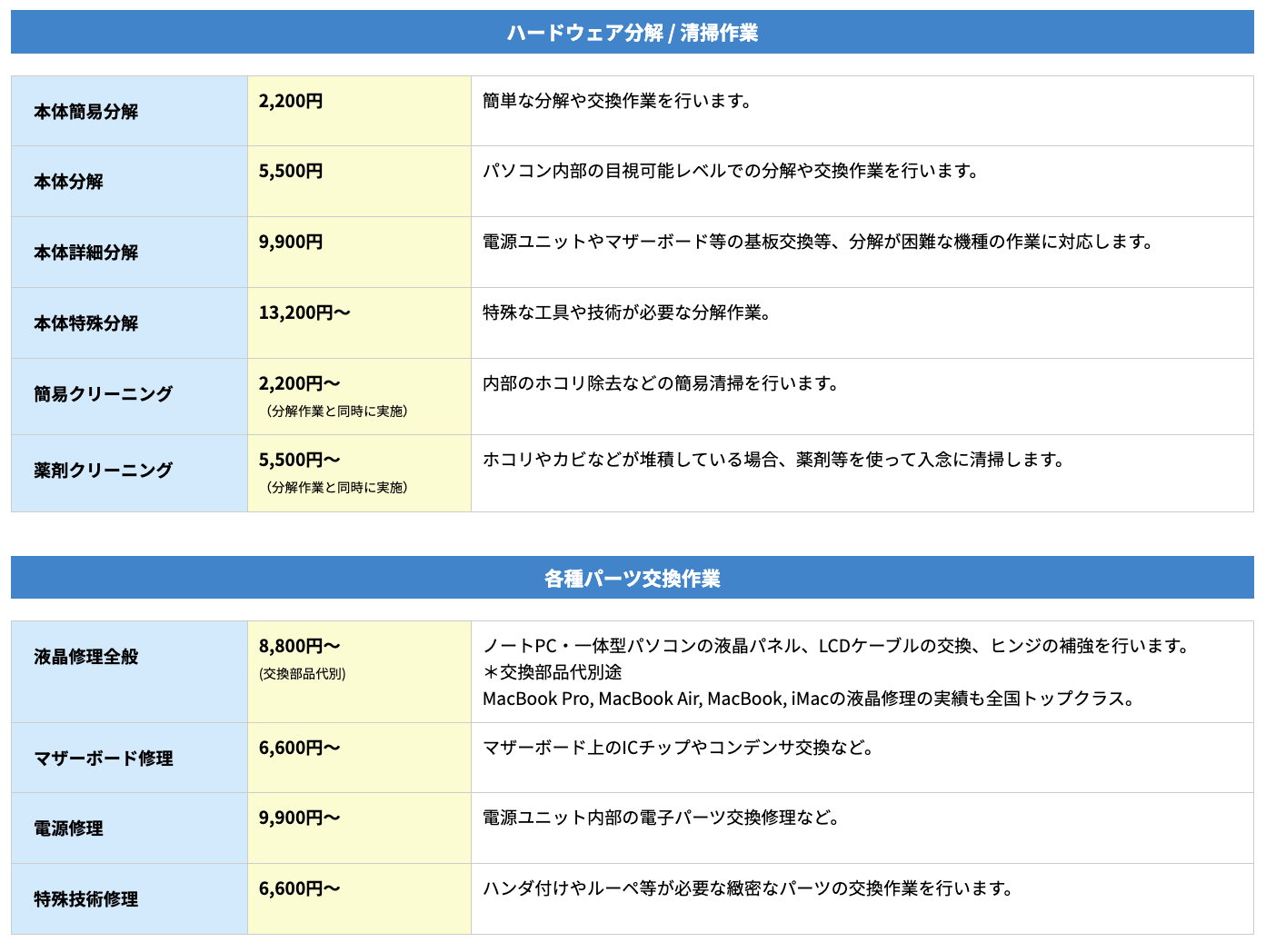The height and width of the screenshot is (952, 1266).
Task: Click description 簡単な分解や交換作業を行います。
Action: (x=618, y=101)
